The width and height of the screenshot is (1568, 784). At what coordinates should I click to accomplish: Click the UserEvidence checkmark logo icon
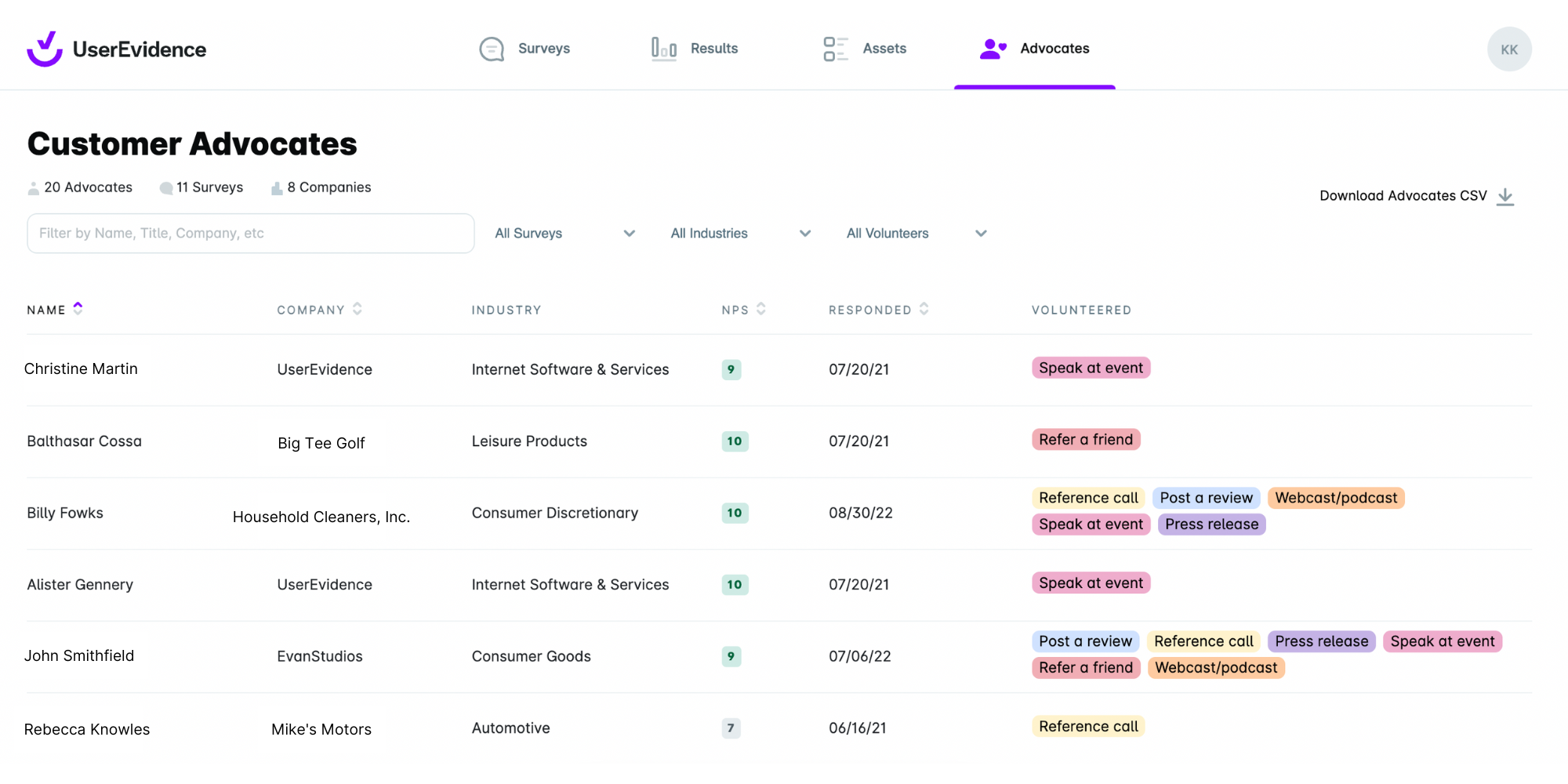click(x=45, y=49)
